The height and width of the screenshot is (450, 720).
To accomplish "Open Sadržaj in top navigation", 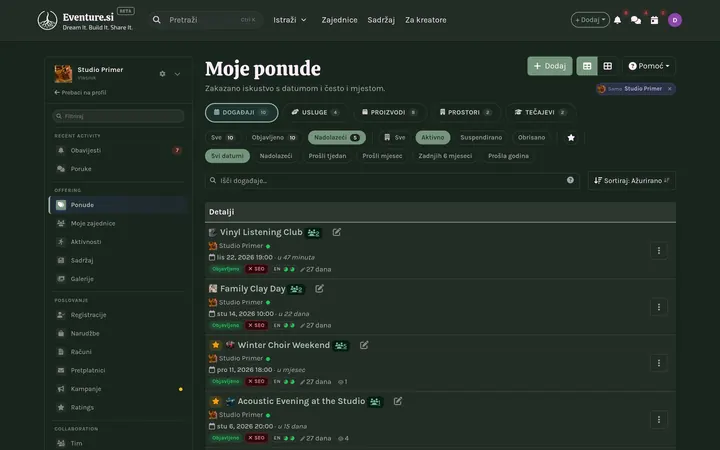I will tap(381, 20).
